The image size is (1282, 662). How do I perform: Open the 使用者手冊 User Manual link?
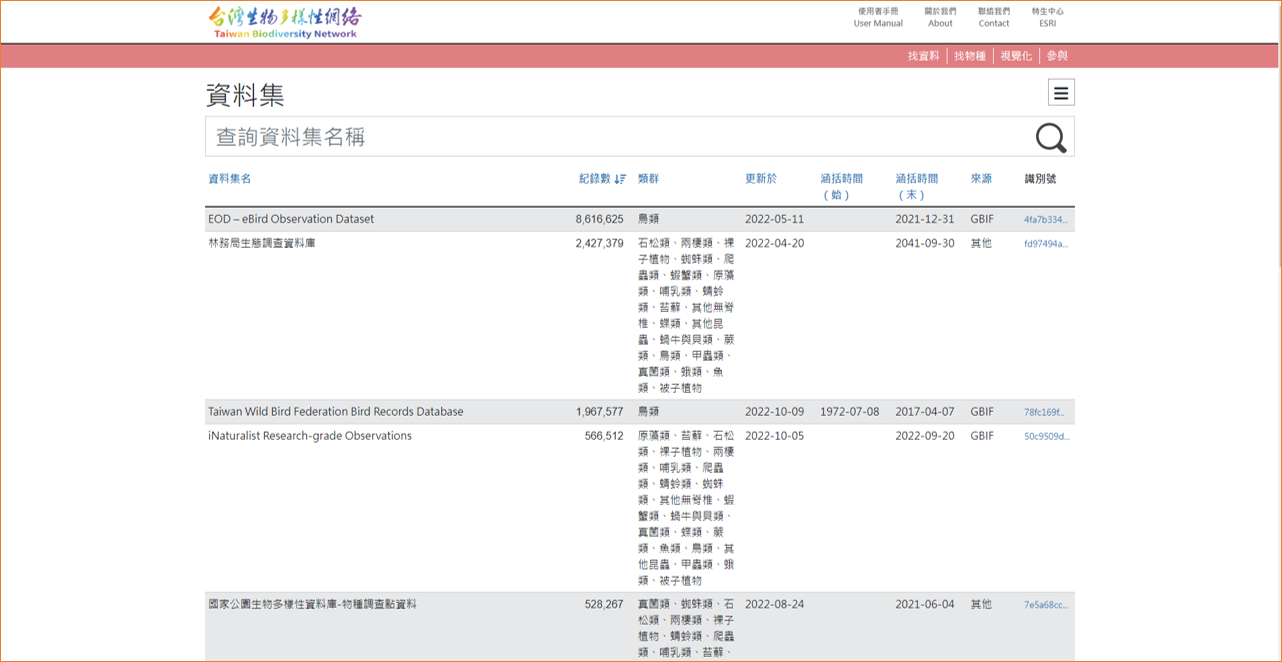pos(878,17)
